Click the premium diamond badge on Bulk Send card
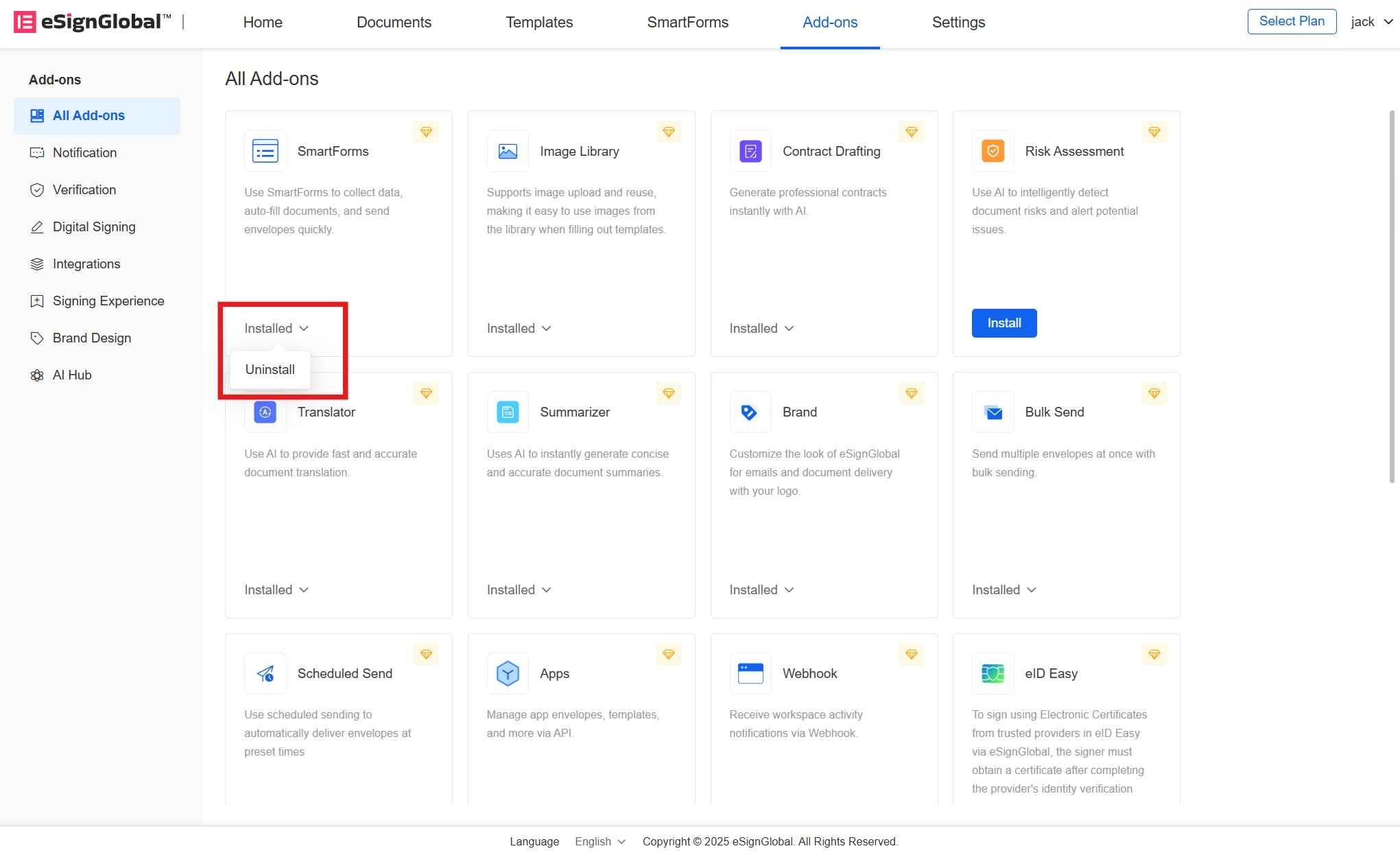This screenshot has width=1400, height=853. tap(1154, 393)
